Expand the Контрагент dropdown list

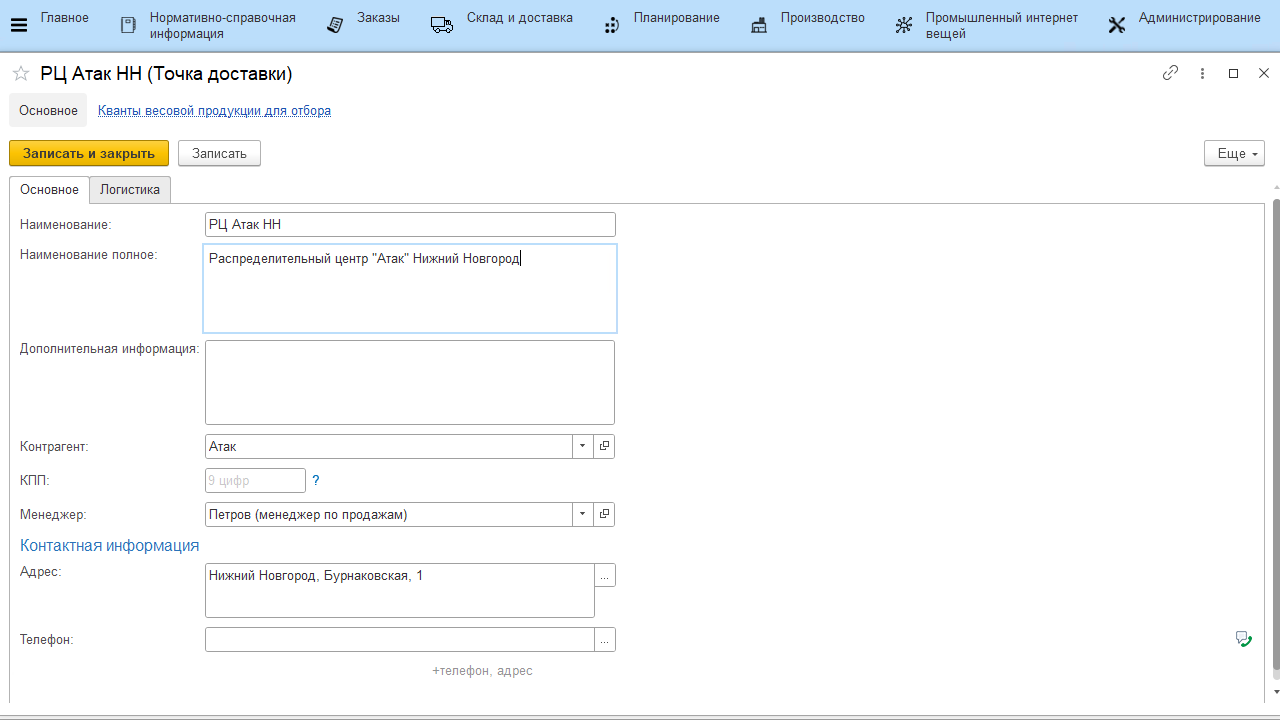point(583,447)
